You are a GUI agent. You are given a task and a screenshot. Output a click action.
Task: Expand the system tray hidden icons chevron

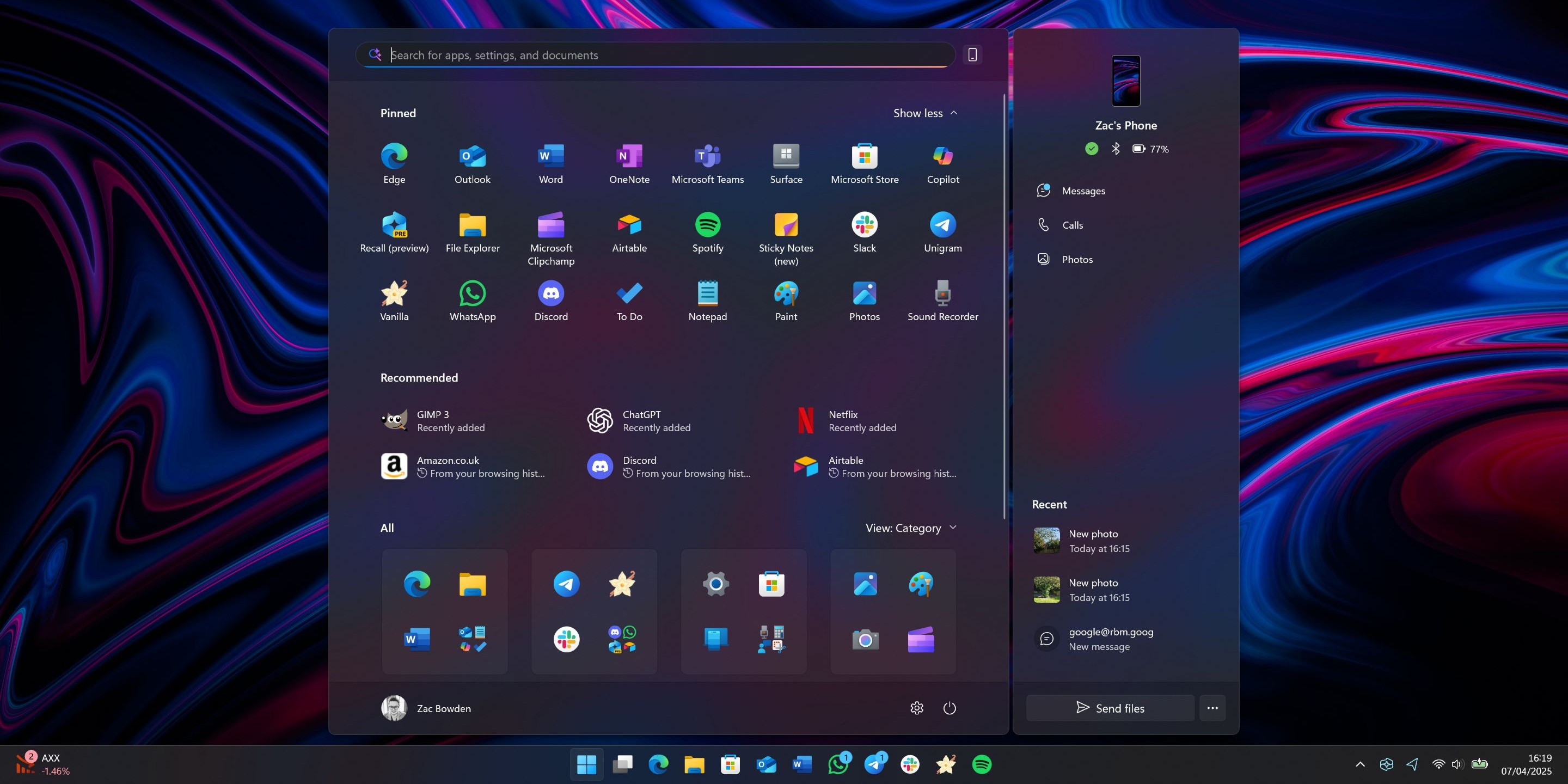[x=1360, y=764]
